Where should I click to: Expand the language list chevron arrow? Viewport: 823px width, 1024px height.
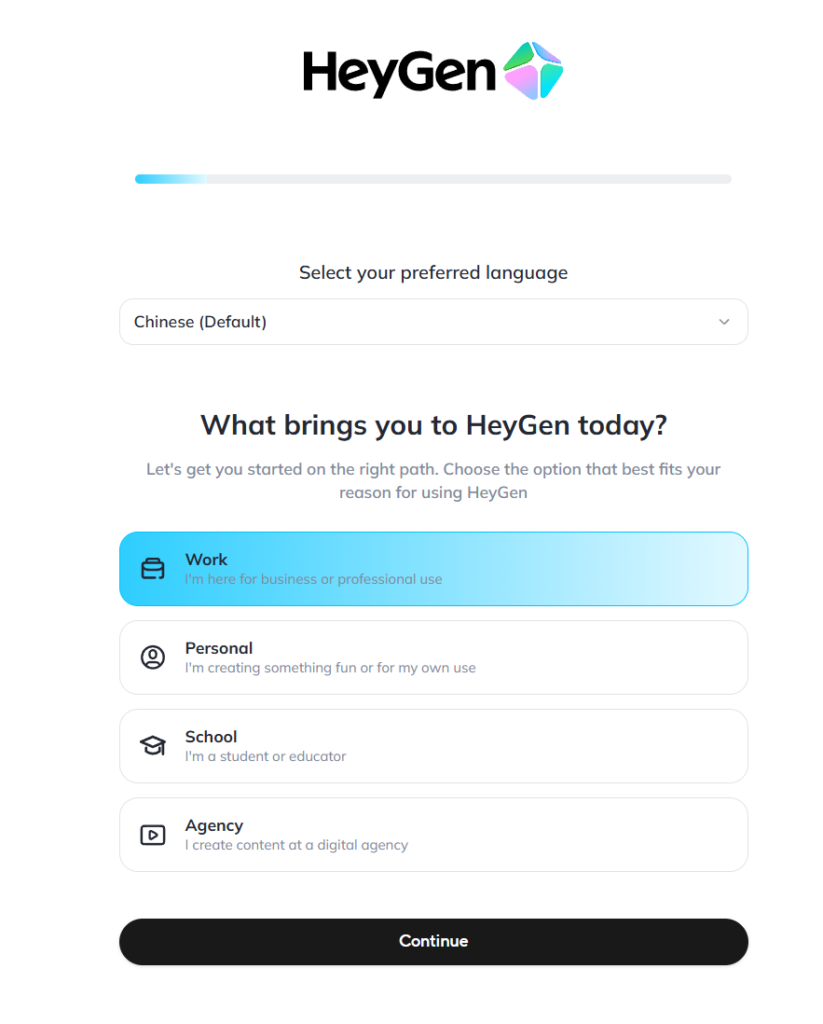point(725,322)
